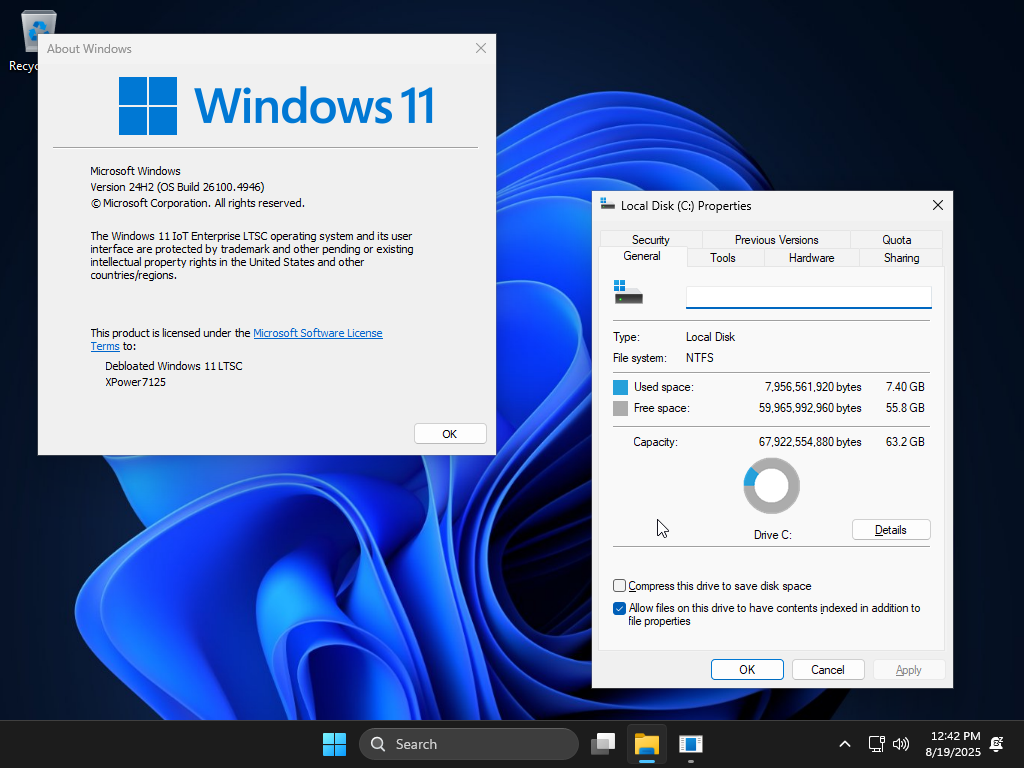Click the "Debloated Windows 11 LTSC" licensee text

pos(174,366)
